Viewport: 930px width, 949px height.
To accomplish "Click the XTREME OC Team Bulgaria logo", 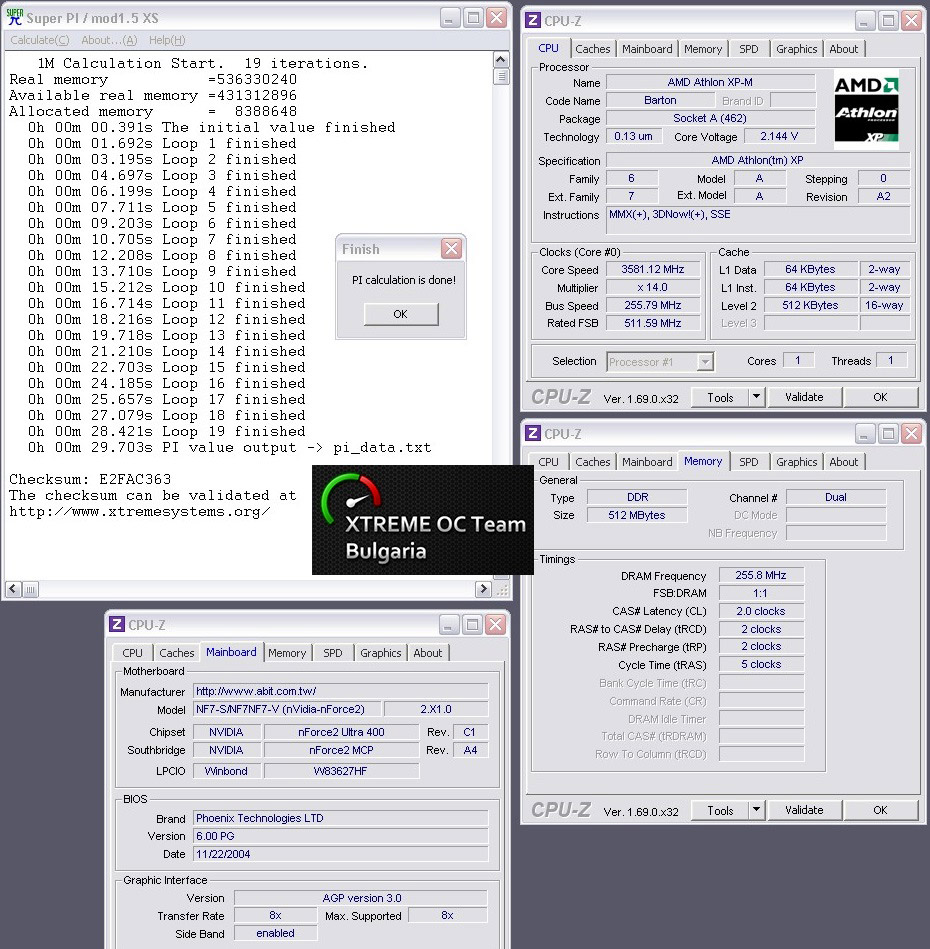I will 422,520.
